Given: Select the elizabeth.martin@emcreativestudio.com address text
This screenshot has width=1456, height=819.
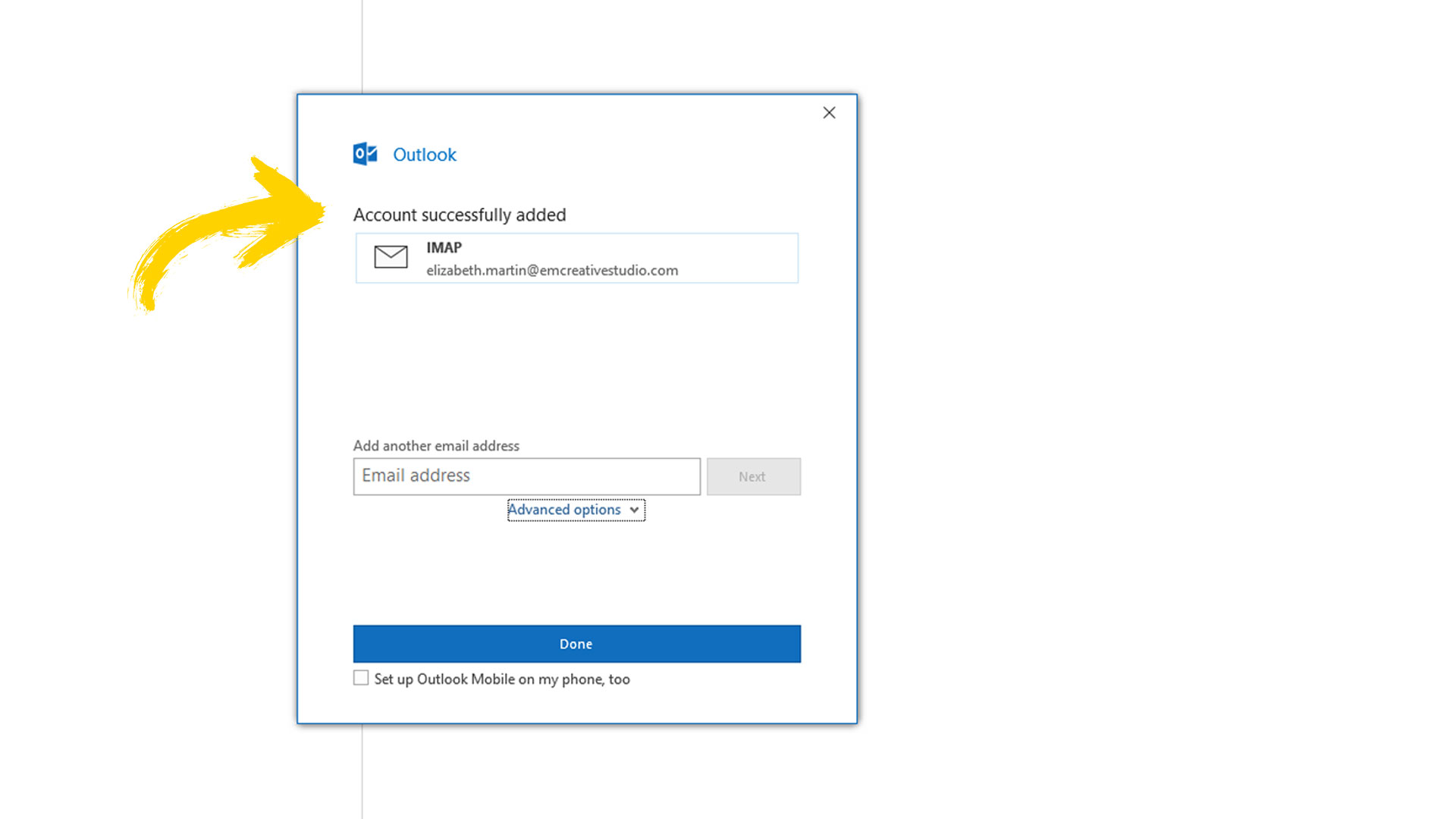Looking at the screenshot, I should (552, 271).
